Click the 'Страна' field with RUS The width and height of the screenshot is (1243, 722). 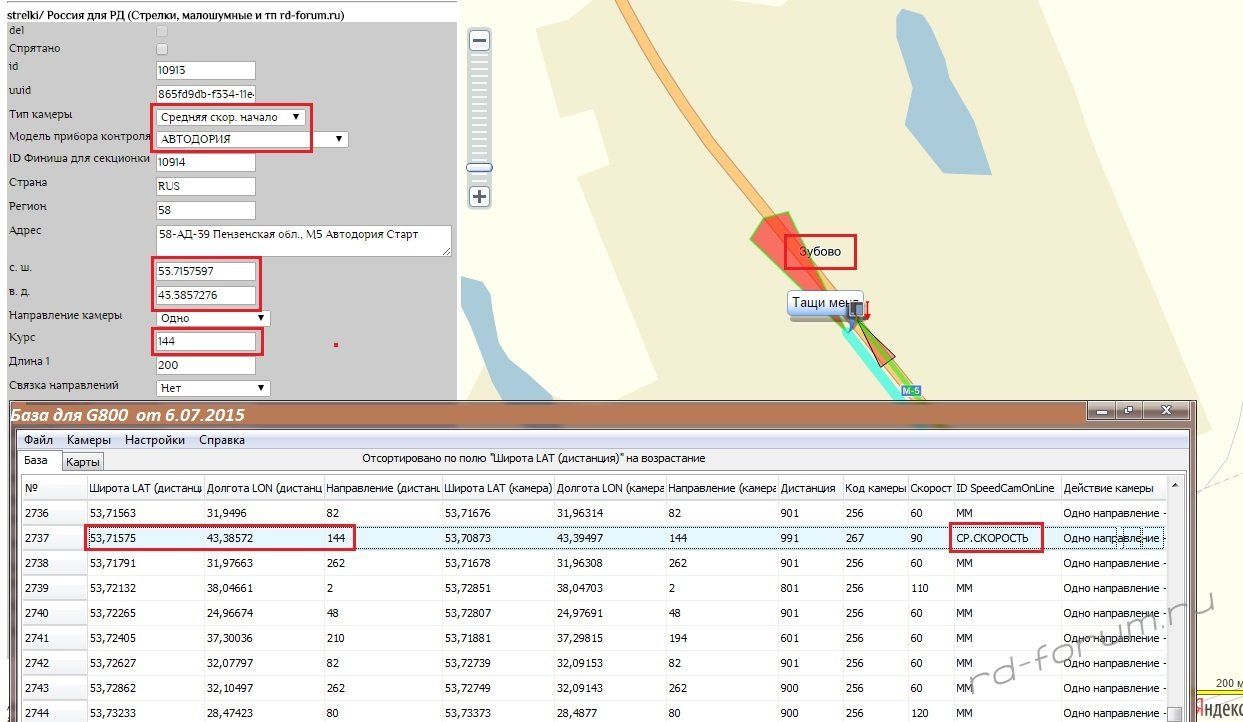click(206, 186)
